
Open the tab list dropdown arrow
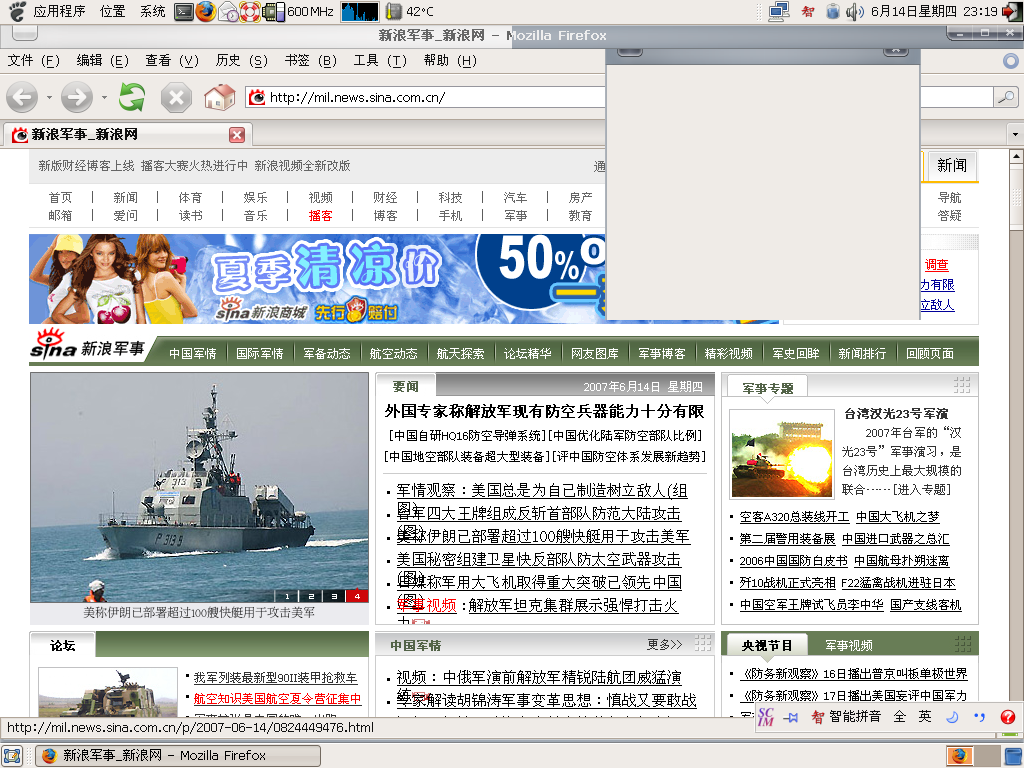[1015, 135]
